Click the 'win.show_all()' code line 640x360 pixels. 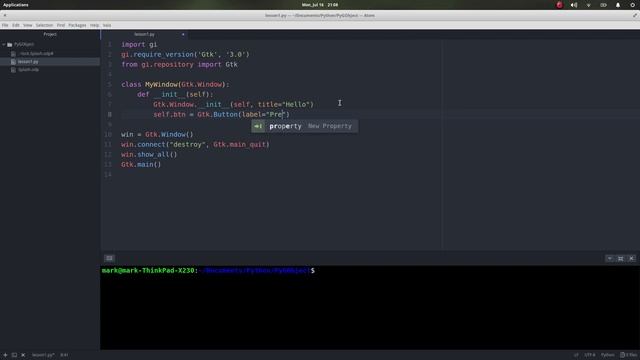click(x=149, y=154)
